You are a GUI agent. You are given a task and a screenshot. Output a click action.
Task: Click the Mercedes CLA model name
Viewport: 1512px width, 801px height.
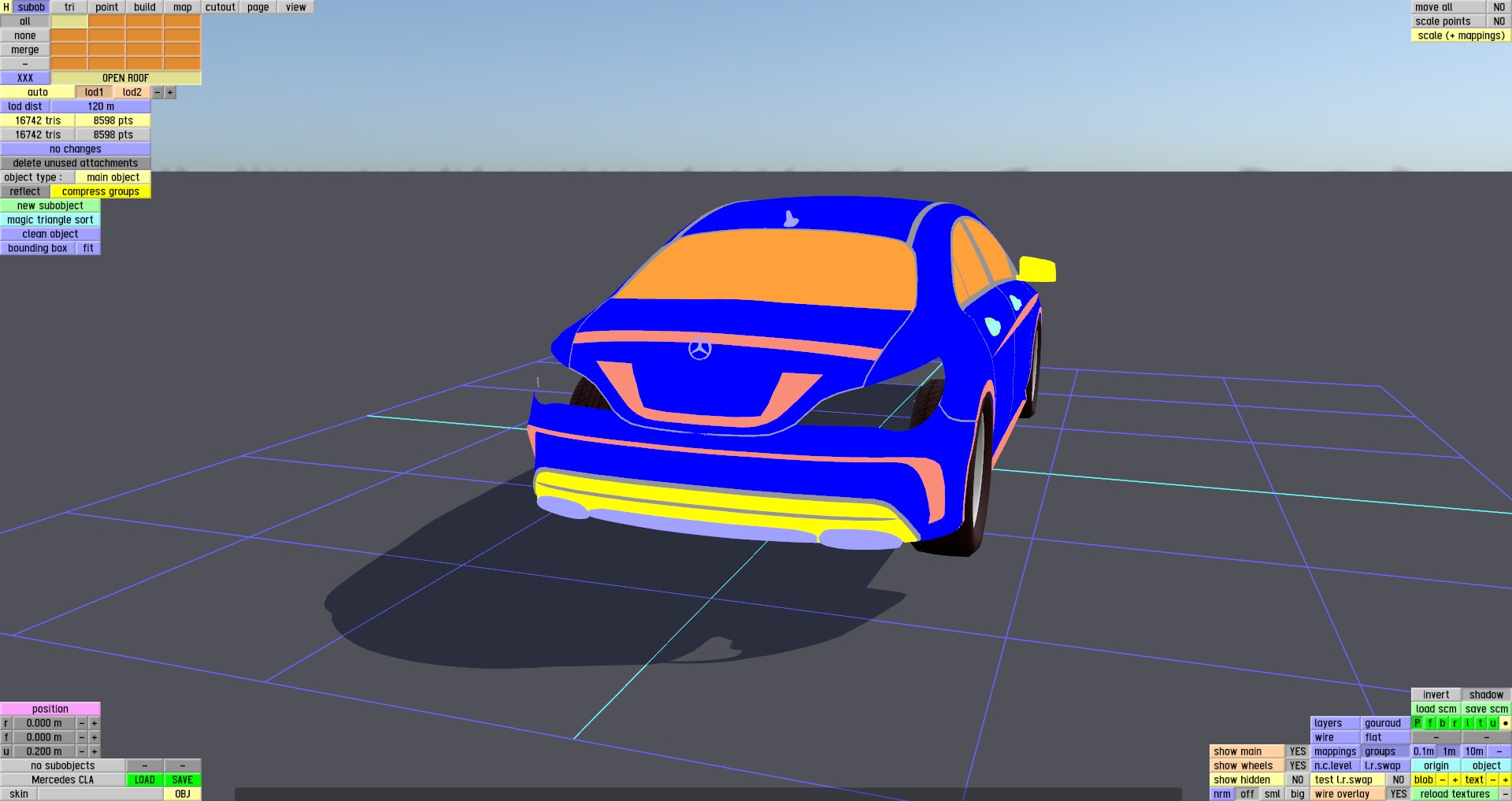[63, 780]
